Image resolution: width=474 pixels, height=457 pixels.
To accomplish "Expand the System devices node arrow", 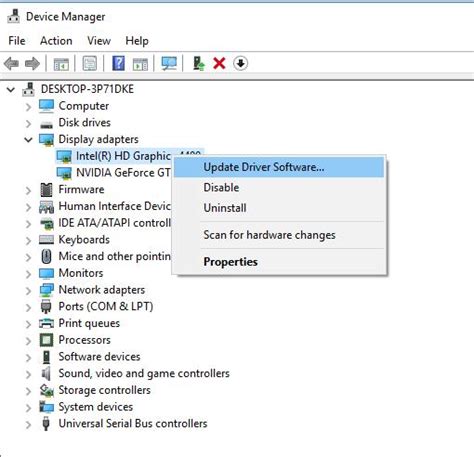I will click(29, 407).
